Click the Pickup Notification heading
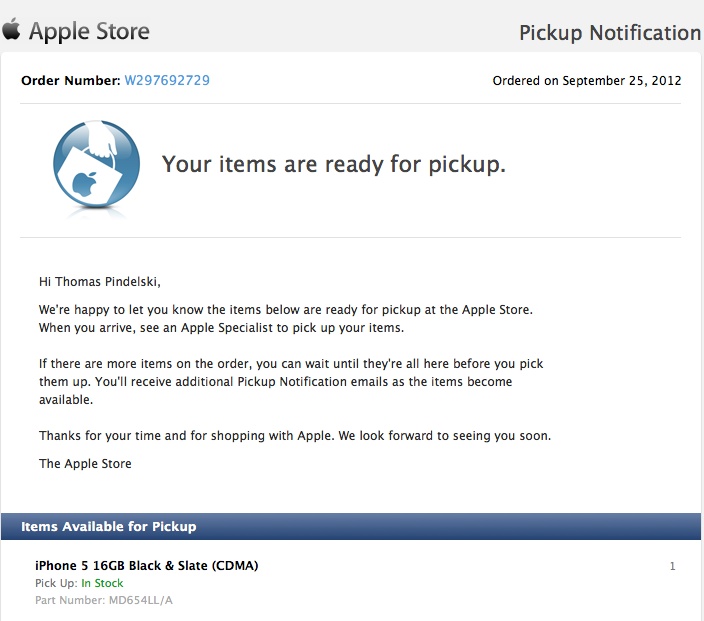This screenshot has height=621, width=704. pyautogui.click(x=610, y=33)
